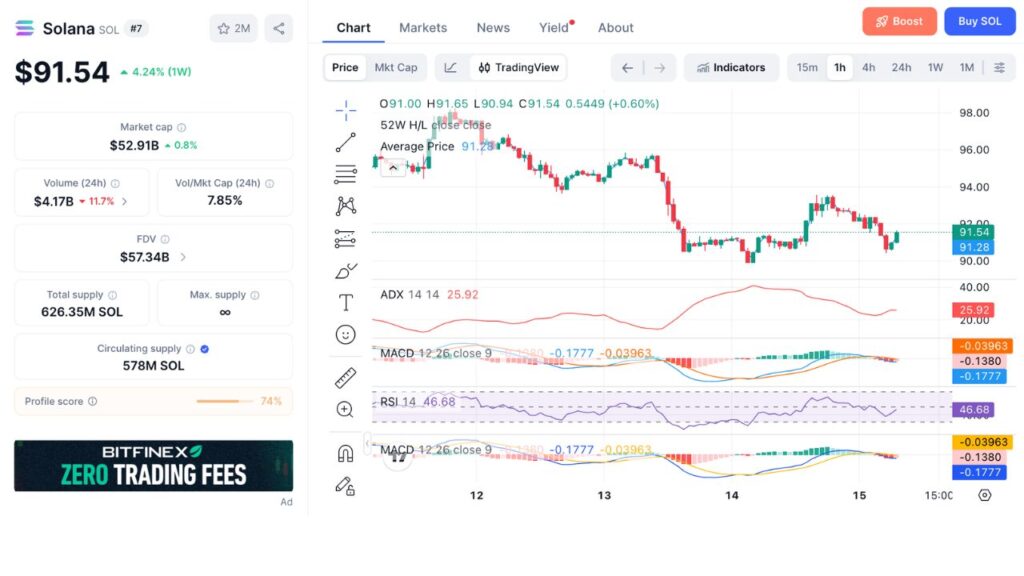Click the #7 rank badge
The width and height of the screenshot is (1024, 576).
(136, 29)
